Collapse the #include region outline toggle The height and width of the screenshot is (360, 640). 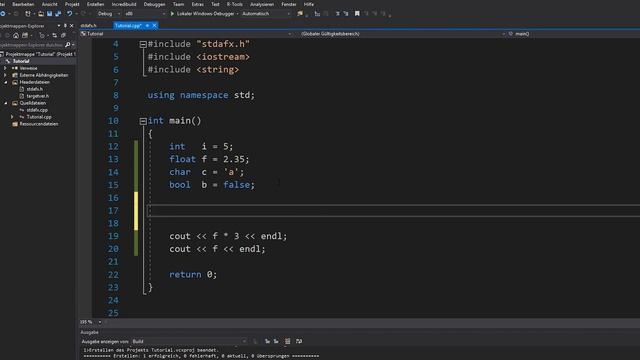(x=143, y=44)
